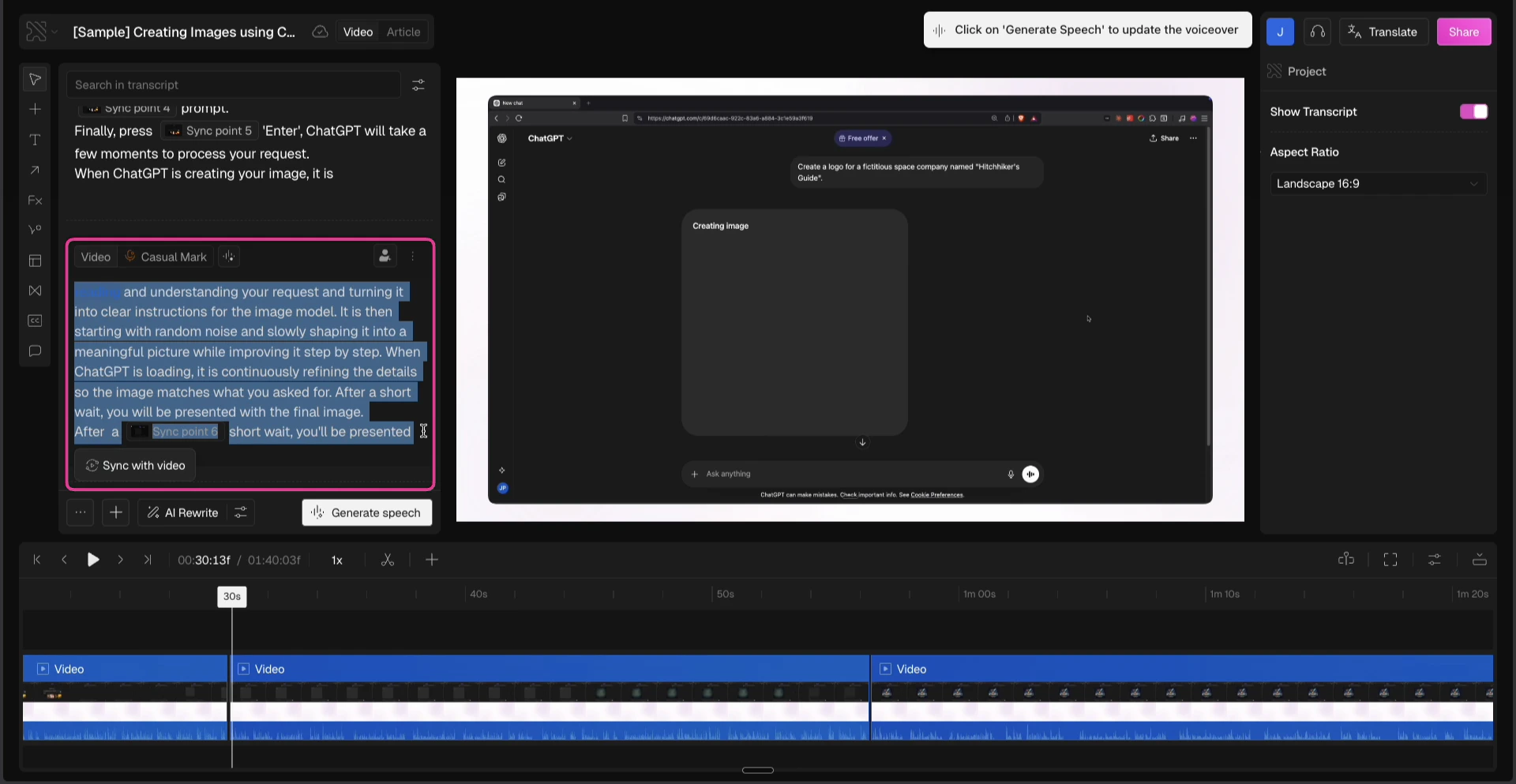Viewport: 1516px width, 784px height.
Task: Change the 1x playback speed
Action: click(x=337, y=560)
